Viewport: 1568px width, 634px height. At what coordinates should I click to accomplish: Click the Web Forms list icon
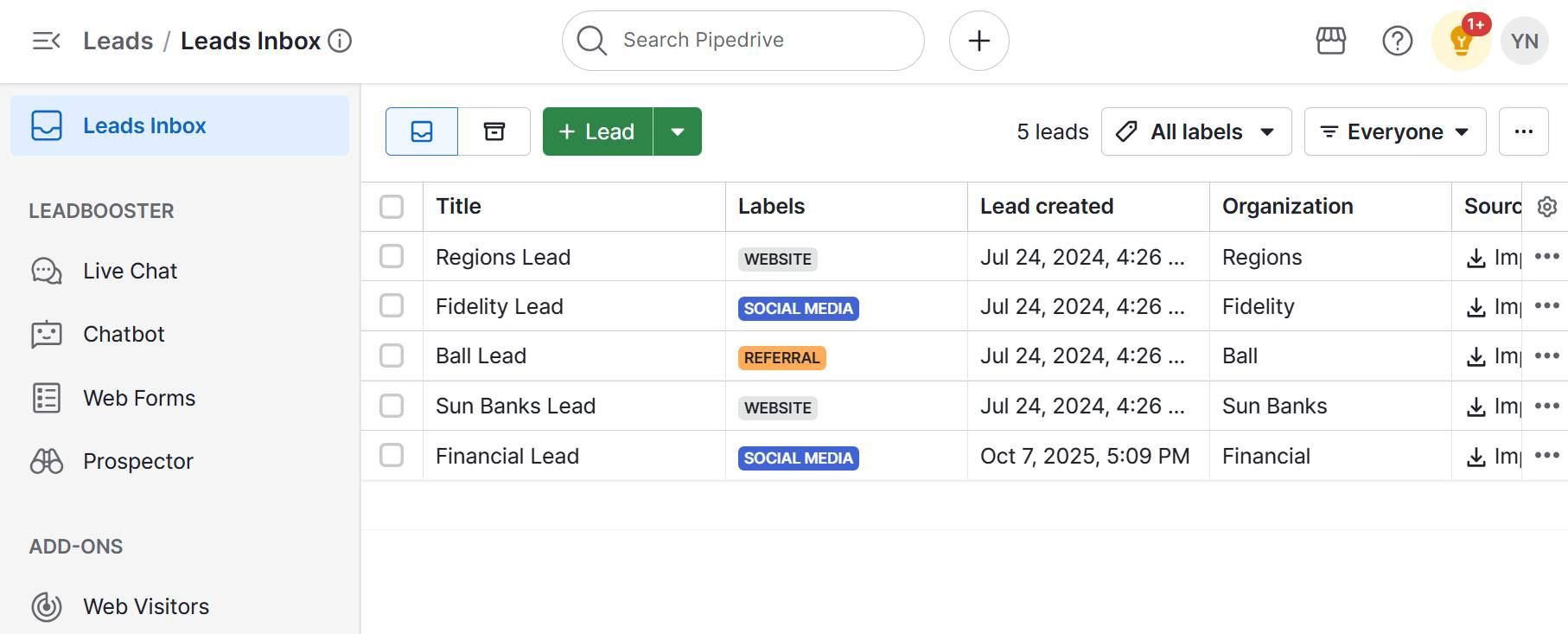(x=47, y=398)
